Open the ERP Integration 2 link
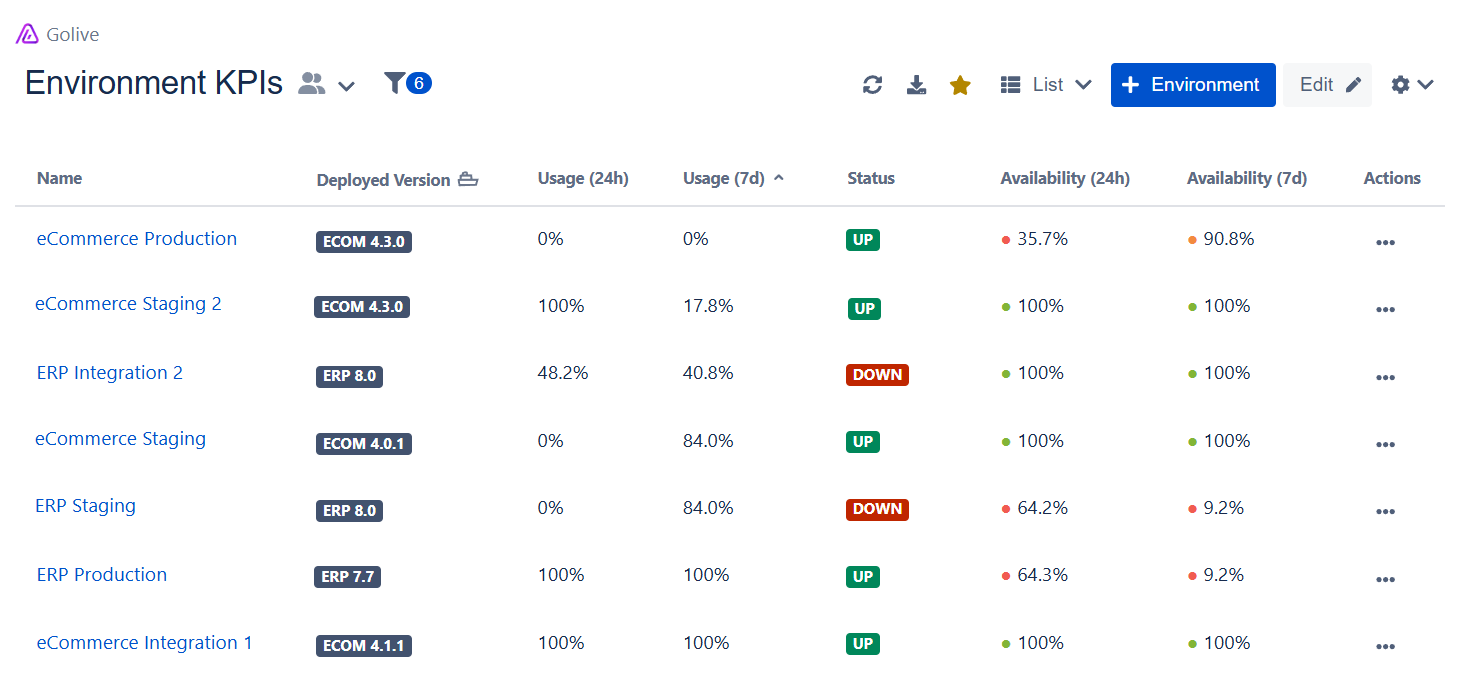Screen dimensions: 1457x687 click(110, 373)
